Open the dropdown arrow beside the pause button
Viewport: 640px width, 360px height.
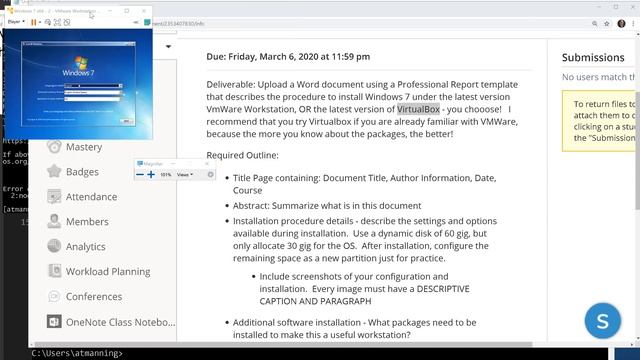tap(40, 22)
